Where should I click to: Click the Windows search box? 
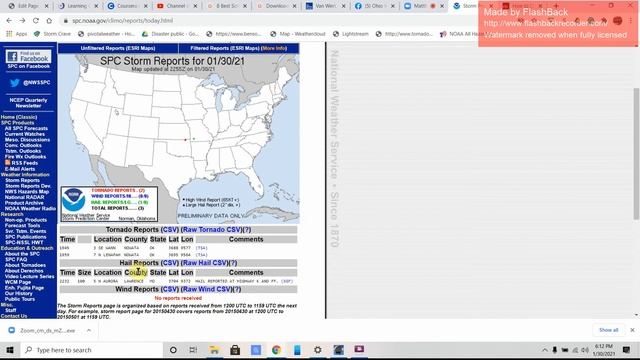pyautogui.click(x=92, y=350)
